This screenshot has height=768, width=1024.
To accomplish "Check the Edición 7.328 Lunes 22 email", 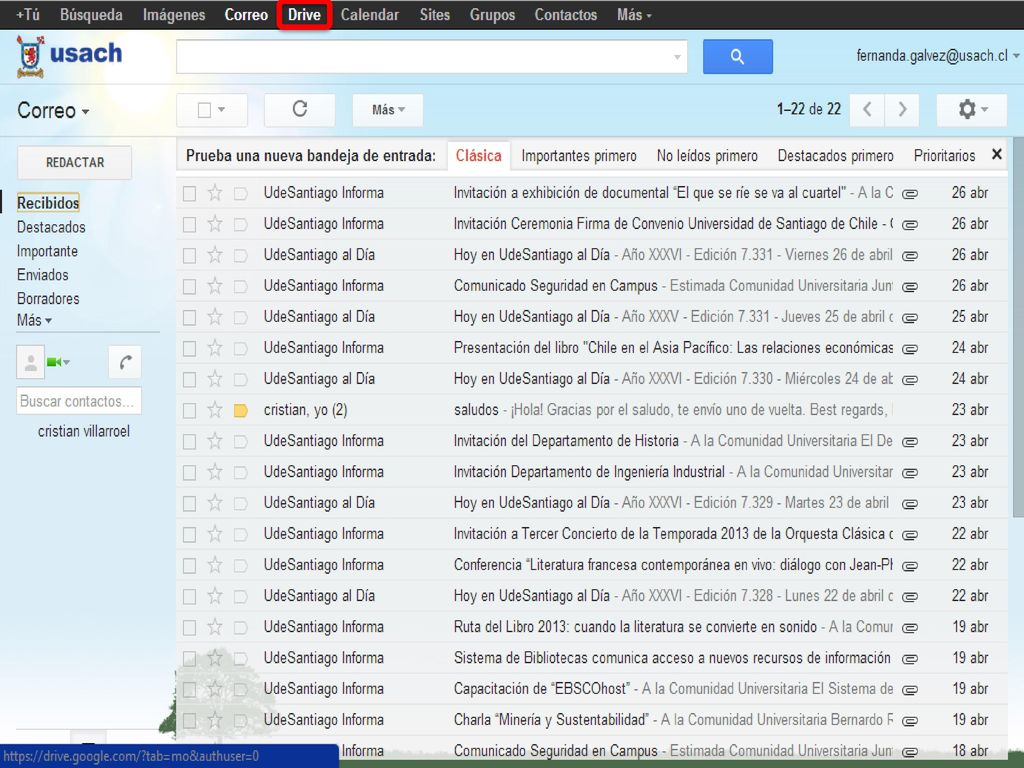I will [189, 597].
